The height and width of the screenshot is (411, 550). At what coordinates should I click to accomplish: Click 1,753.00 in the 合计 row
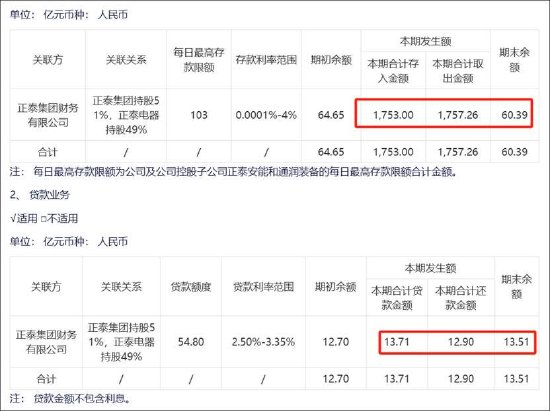pos(393,152)
